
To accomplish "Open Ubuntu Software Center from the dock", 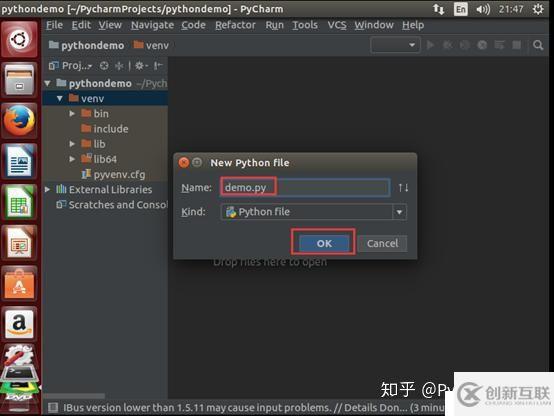I will [19, 284].
